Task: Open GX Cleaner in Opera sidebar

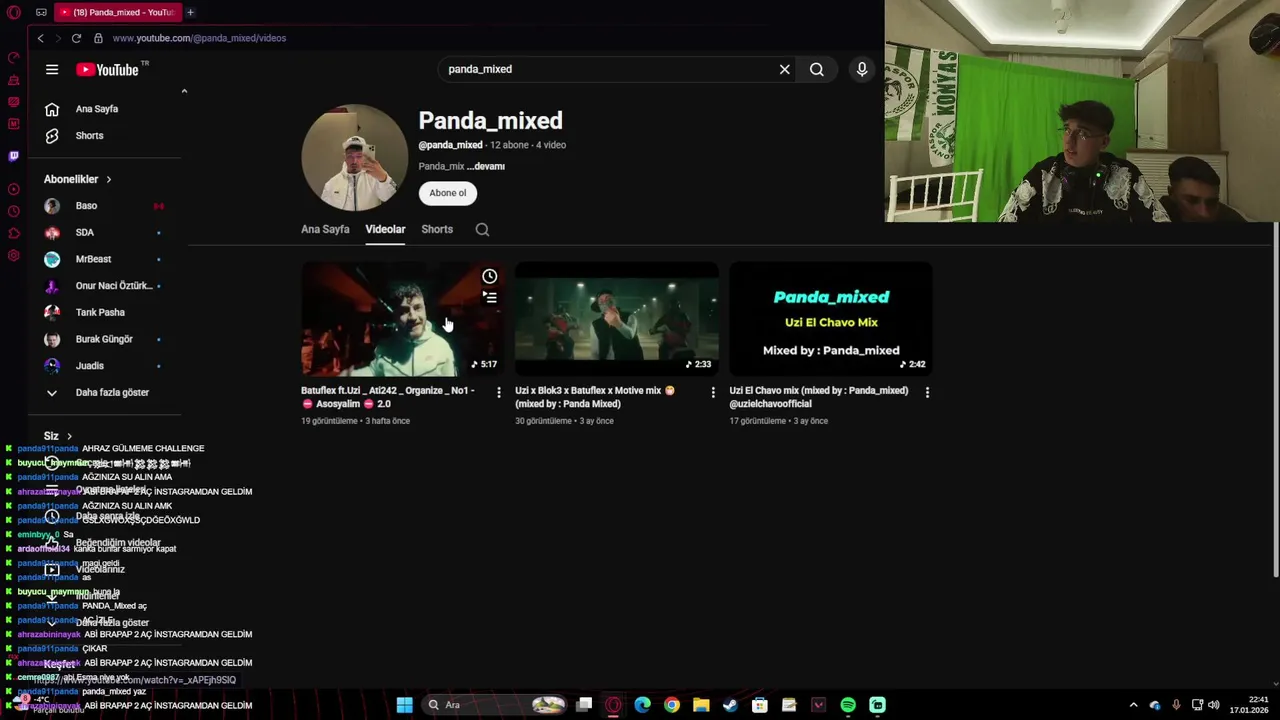Action: pos(13,80)
